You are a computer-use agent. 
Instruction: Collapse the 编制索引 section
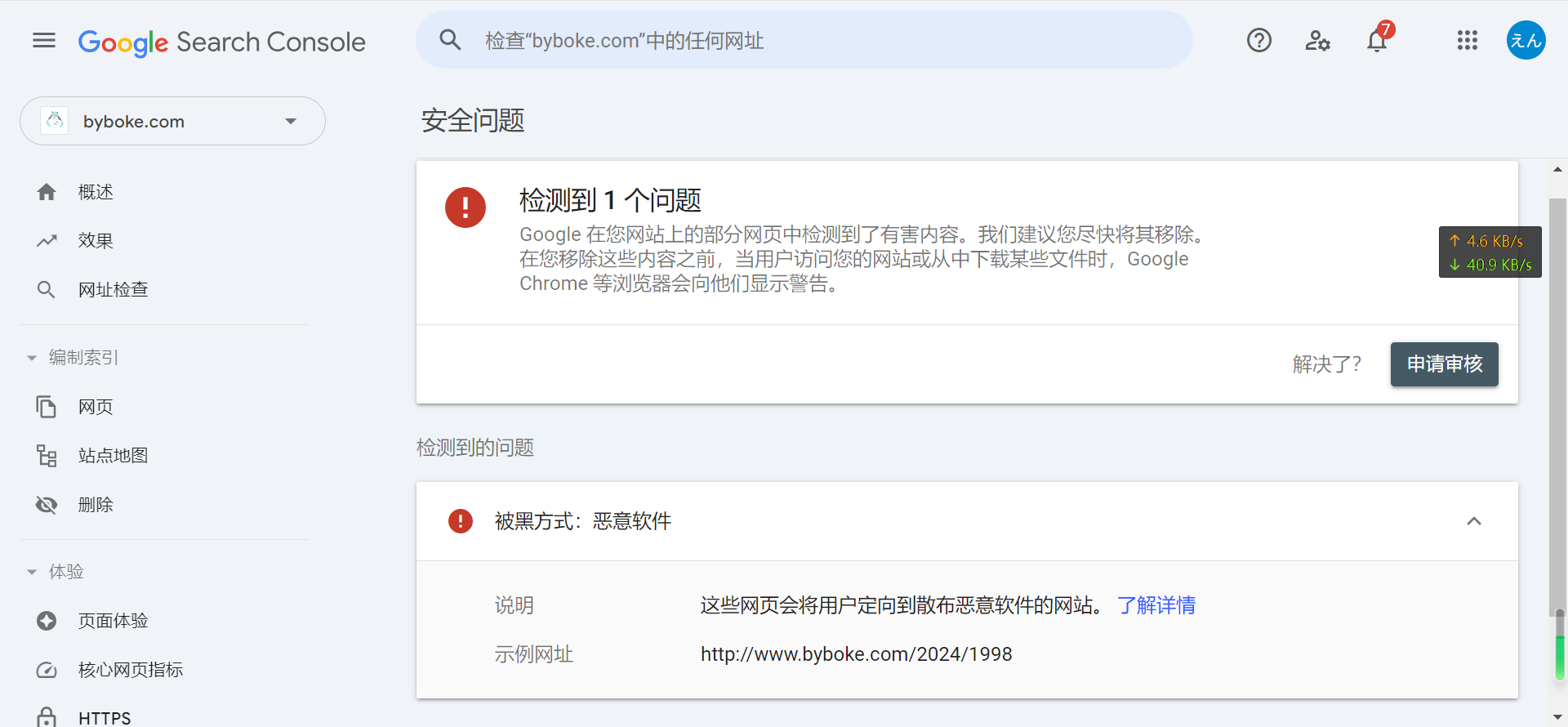tap(32, 358)
